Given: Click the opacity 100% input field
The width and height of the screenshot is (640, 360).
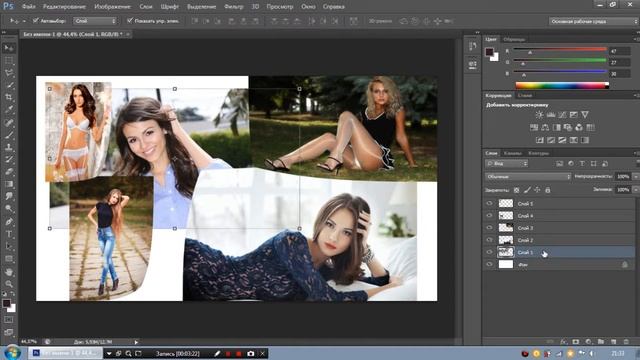Looking at the screenshot, I should [623, 177].
